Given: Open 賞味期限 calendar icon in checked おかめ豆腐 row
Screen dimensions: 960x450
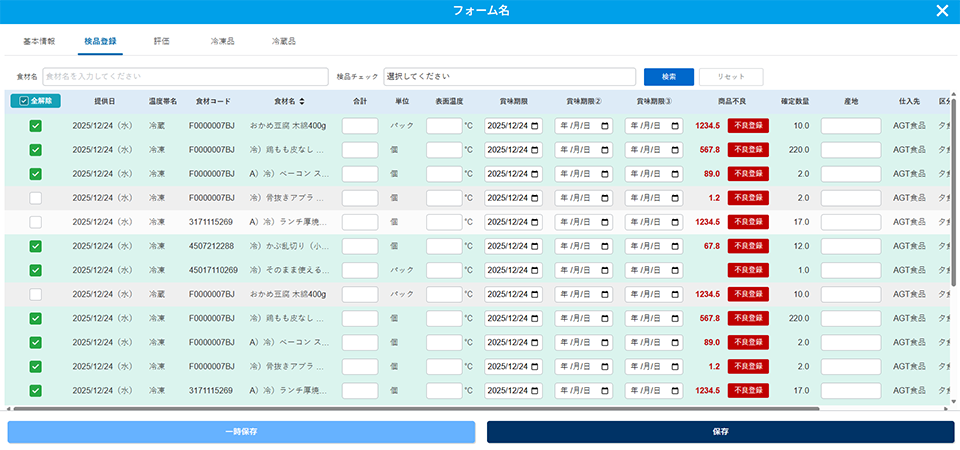Looking at the screenshot, I should point(535,126).
